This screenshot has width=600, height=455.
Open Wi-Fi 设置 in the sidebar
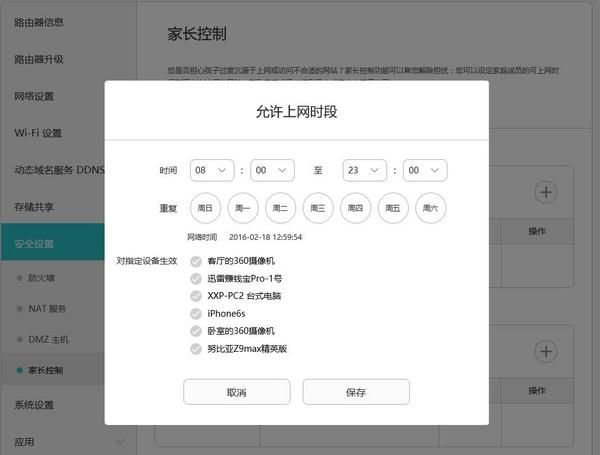pyautogui.click(x=38, y=133)
